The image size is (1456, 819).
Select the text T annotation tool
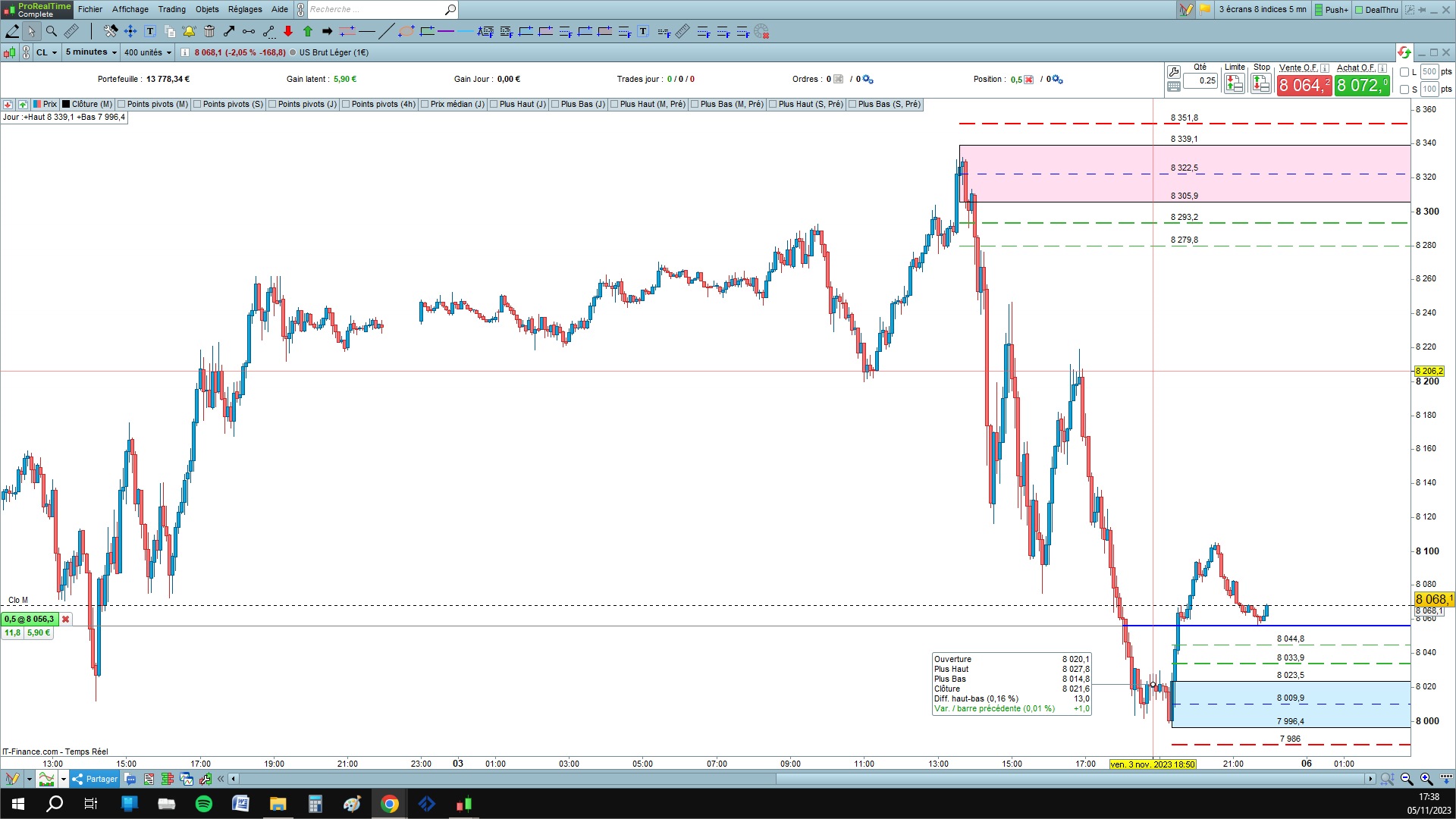coord(150,31)
